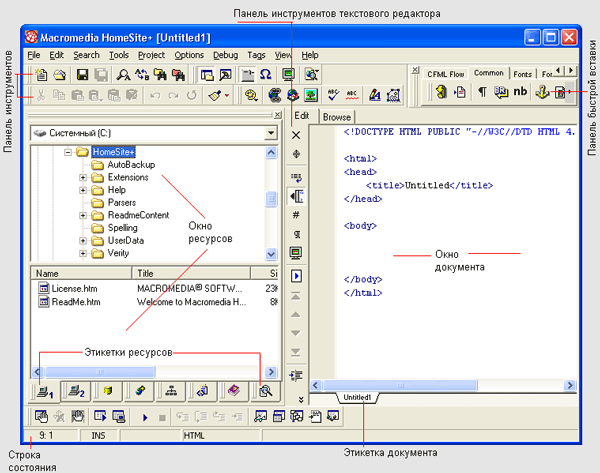
Task: Sort files by Name column header
Action: click(81, 274)
